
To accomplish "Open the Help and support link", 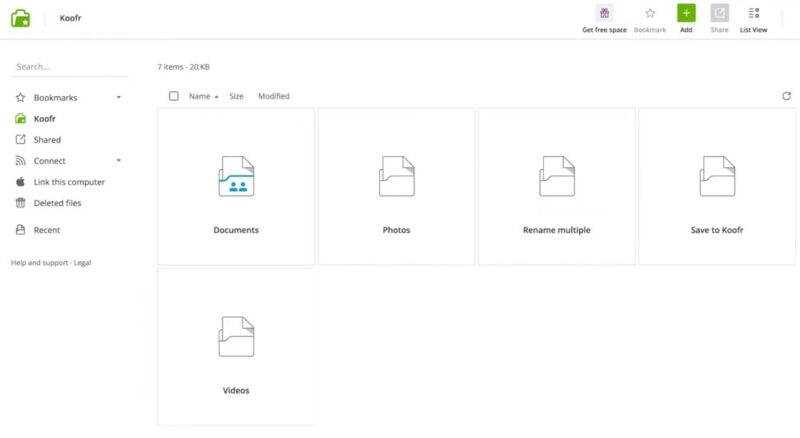I will click(39, 262).
